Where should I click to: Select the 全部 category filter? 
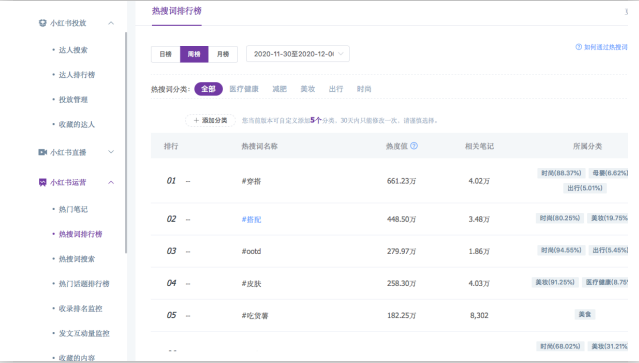pyautogui.click(x=208, y=89)
